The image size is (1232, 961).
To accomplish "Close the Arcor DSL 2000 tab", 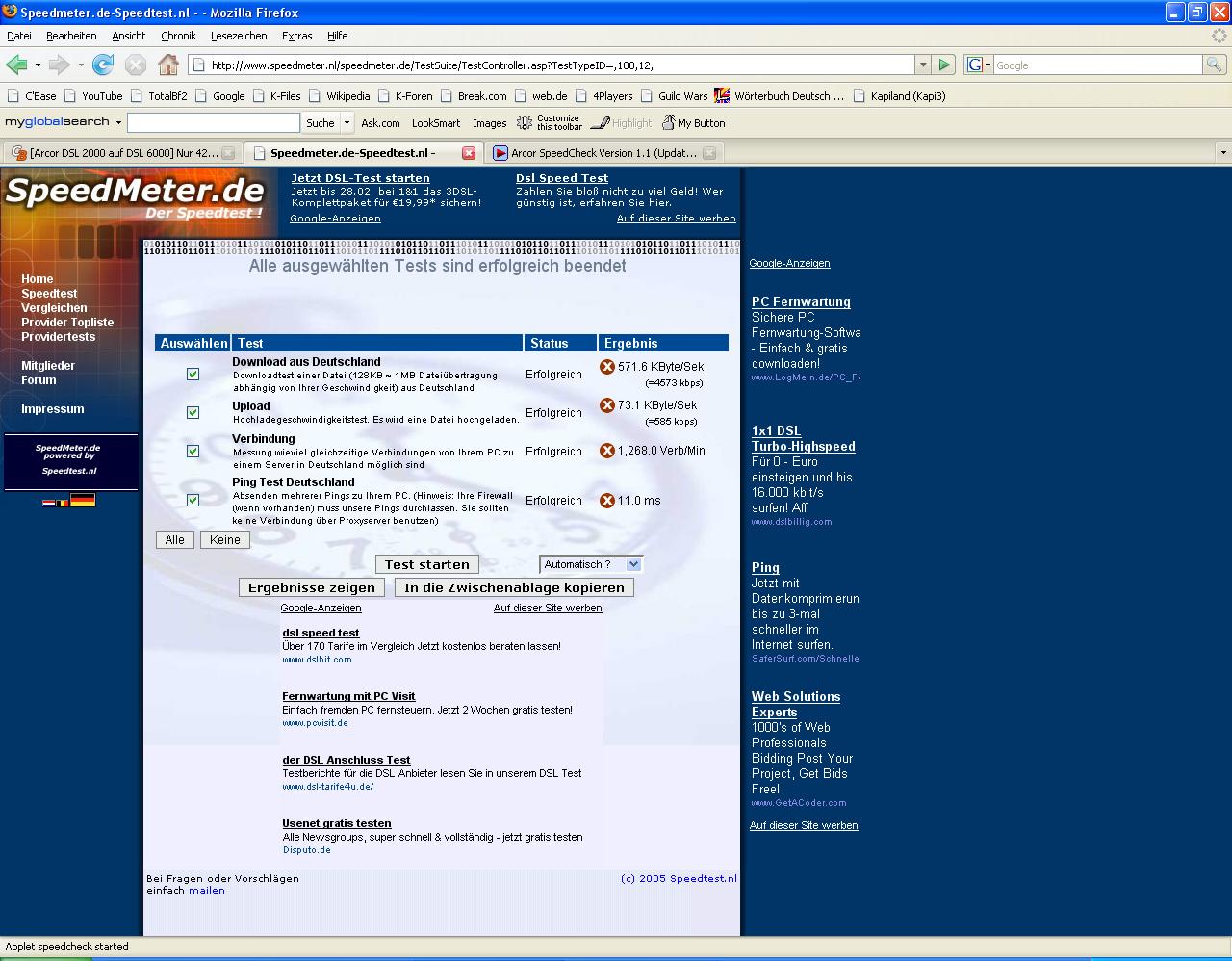I will 228,153.
